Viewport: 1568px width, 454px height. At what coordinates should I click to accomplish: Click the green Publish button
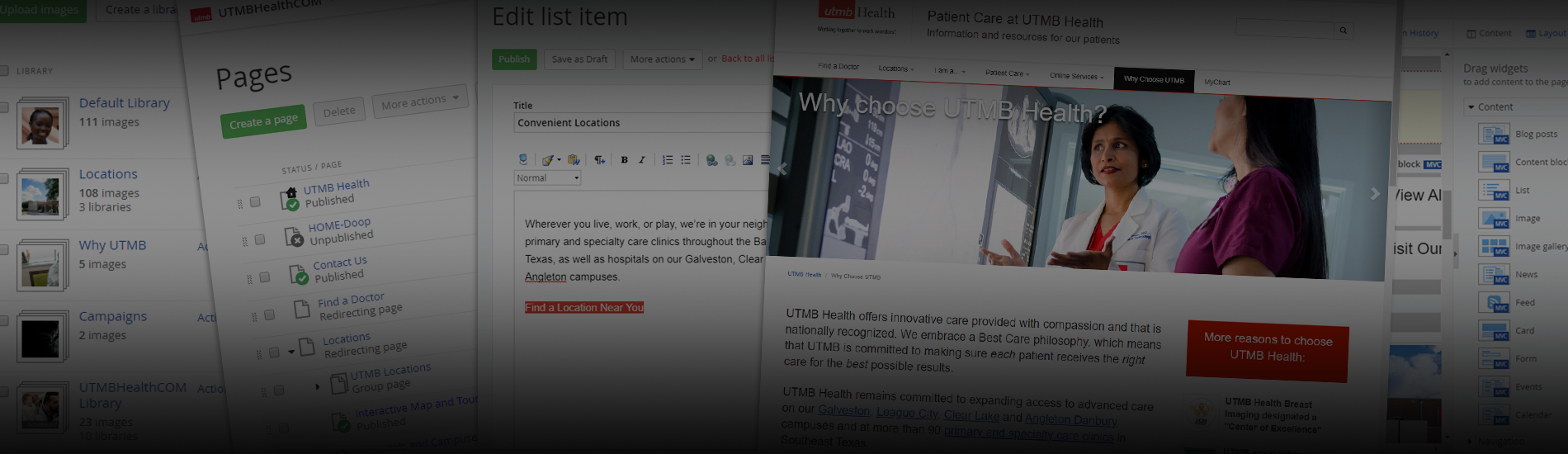[514, 59]
